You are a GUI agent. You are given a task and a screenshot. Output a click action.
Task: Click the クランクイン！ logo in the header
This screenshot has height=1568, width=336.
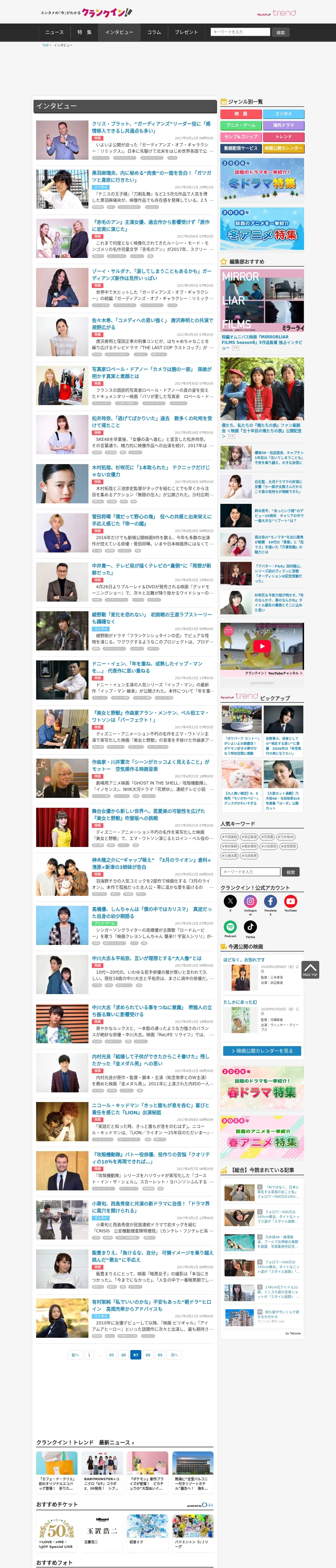coord(107,12)
